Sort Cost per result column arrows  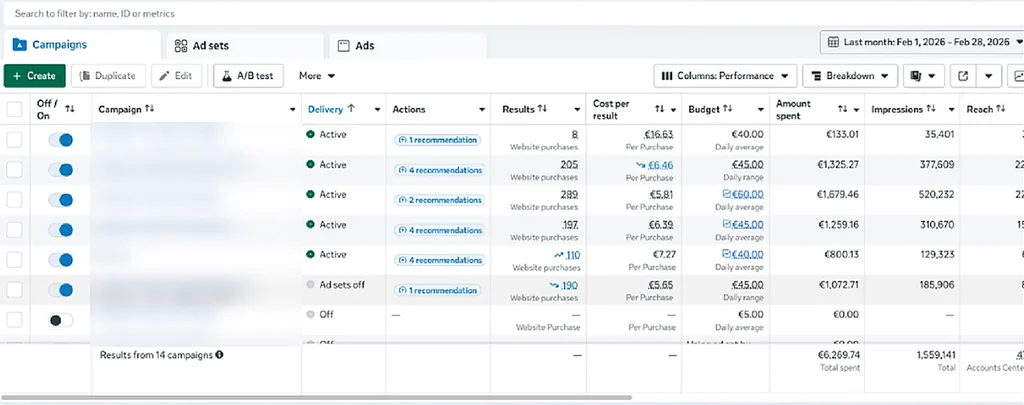point(660,109)
